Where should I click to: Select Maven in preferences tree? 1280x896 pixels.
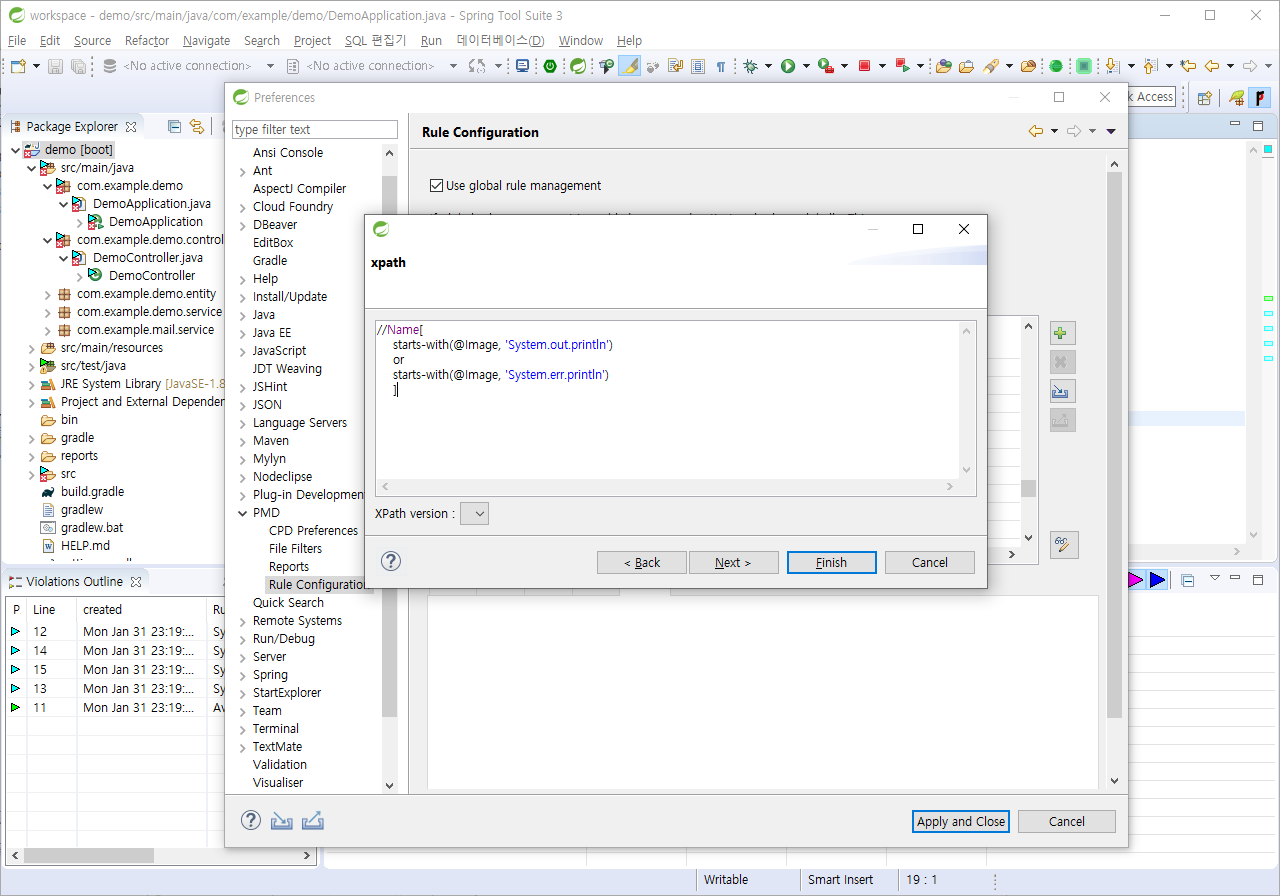click(270, 441)
